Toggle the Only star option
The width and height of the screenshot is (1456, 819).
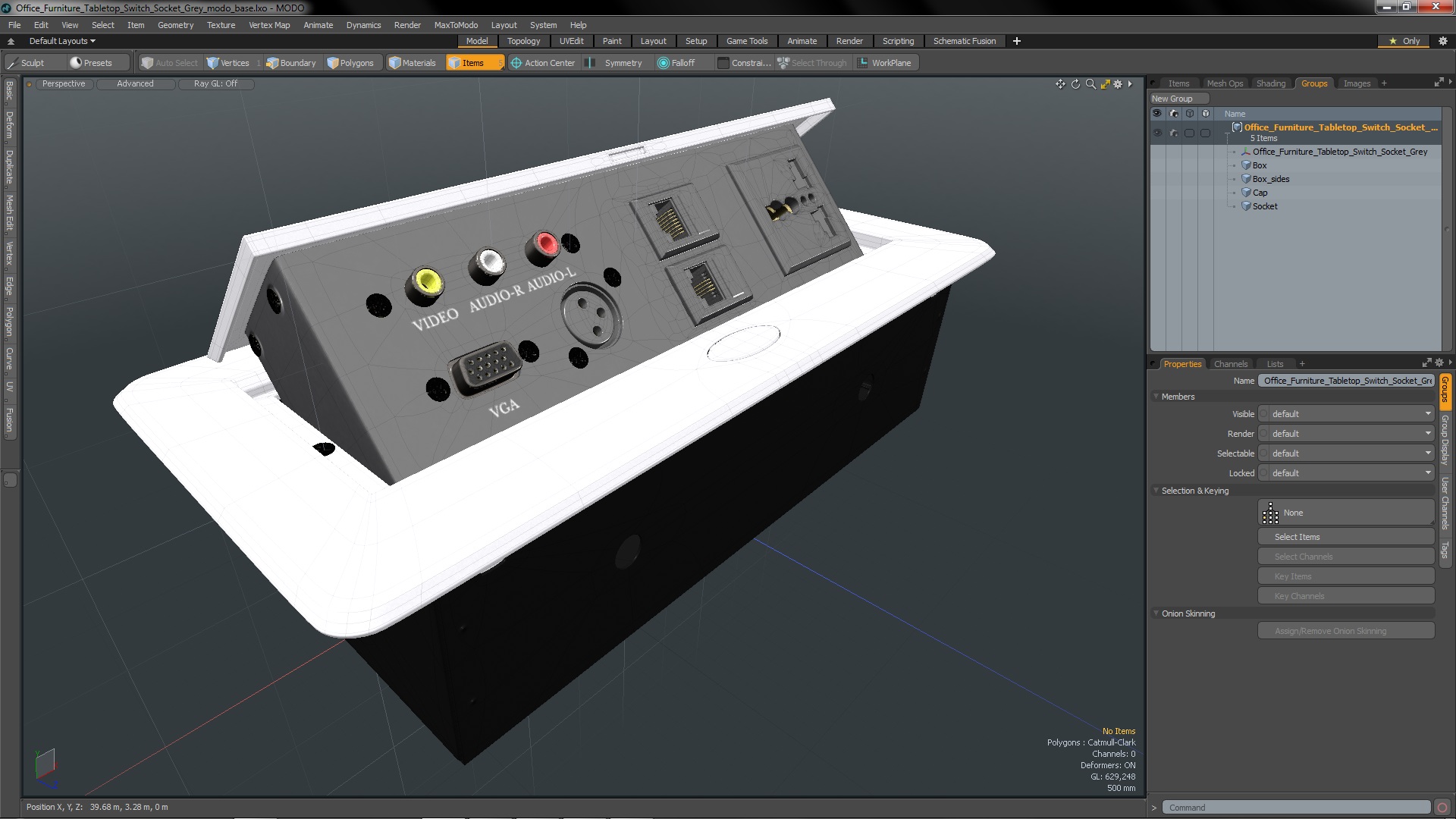click(1404, 41)
